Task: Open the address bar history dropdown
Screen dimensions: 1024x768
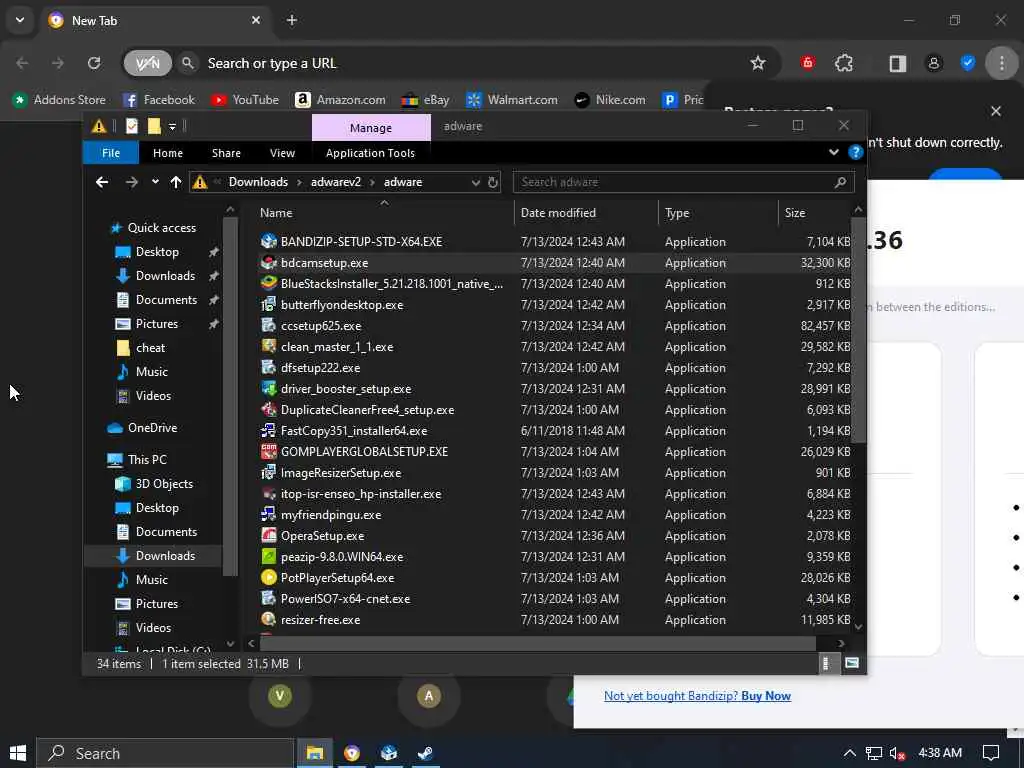Action: [475, 182]
